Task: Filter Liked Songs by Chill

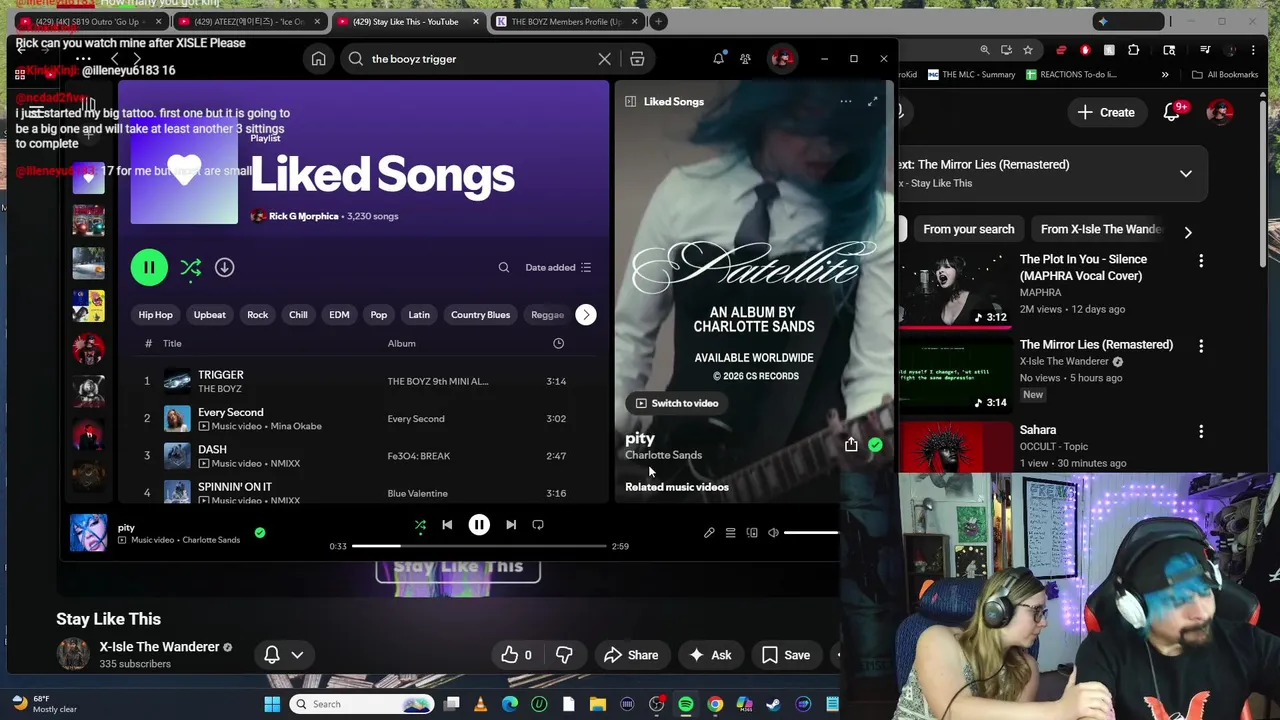Action: [x=298, y=315]
